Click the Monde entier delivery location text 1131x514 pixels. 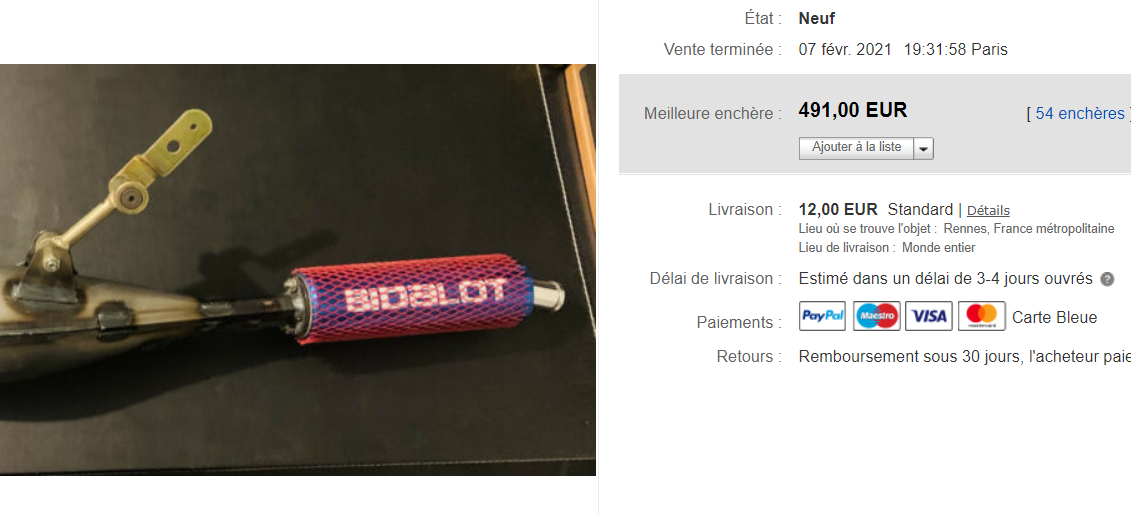tap(938, 248)
